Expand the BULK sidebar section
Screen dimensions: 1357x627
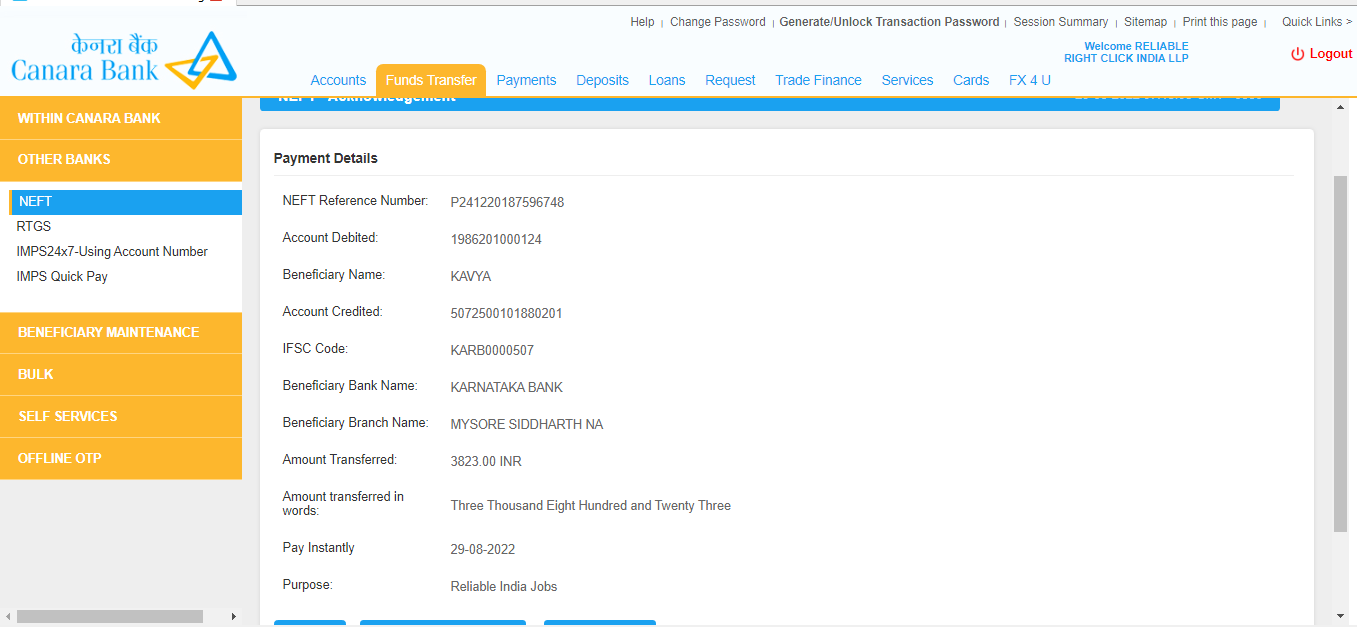tap(121, 374)
